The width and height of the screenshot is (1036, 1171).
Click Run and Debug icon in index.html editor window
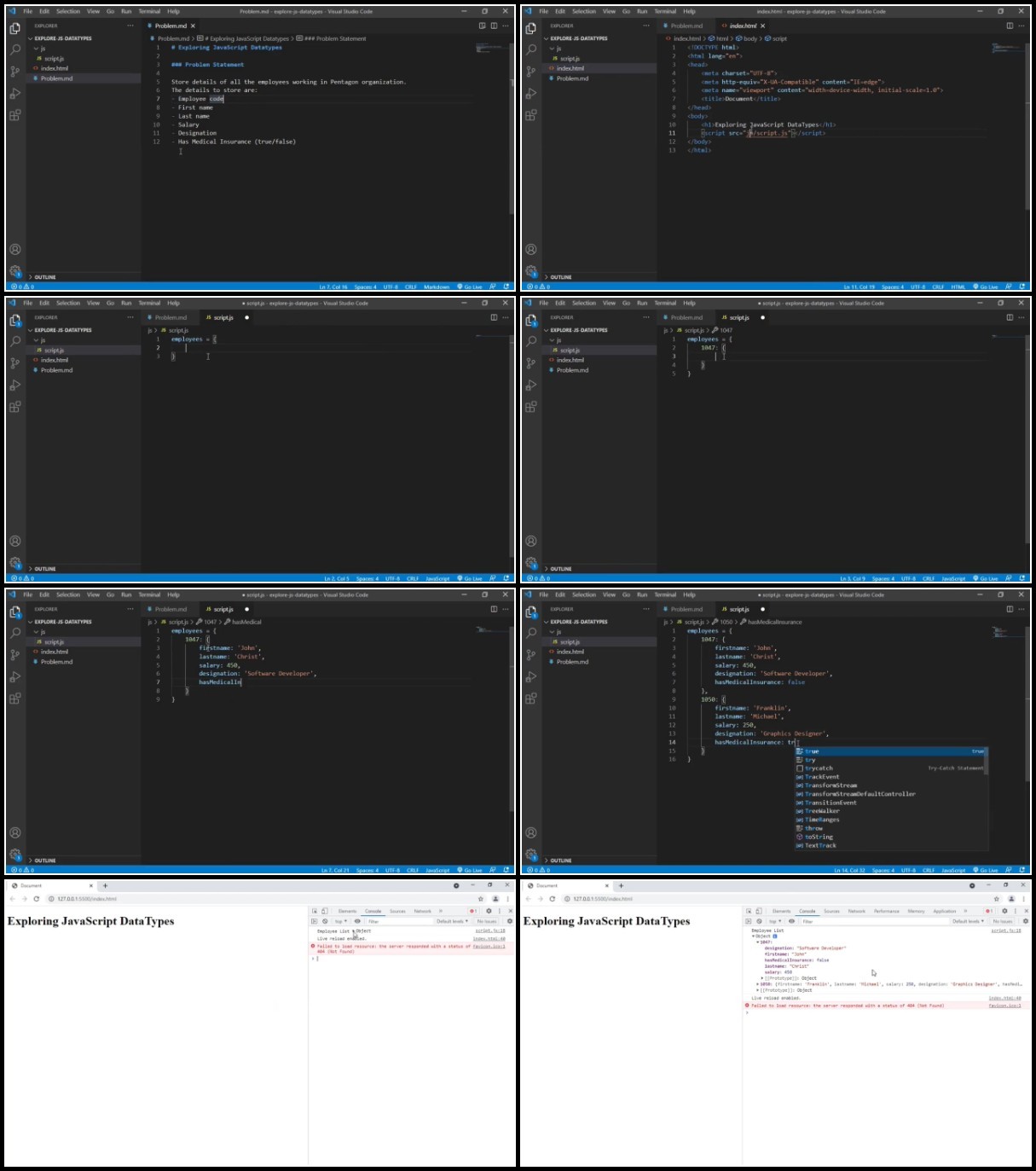pos(531,94)
